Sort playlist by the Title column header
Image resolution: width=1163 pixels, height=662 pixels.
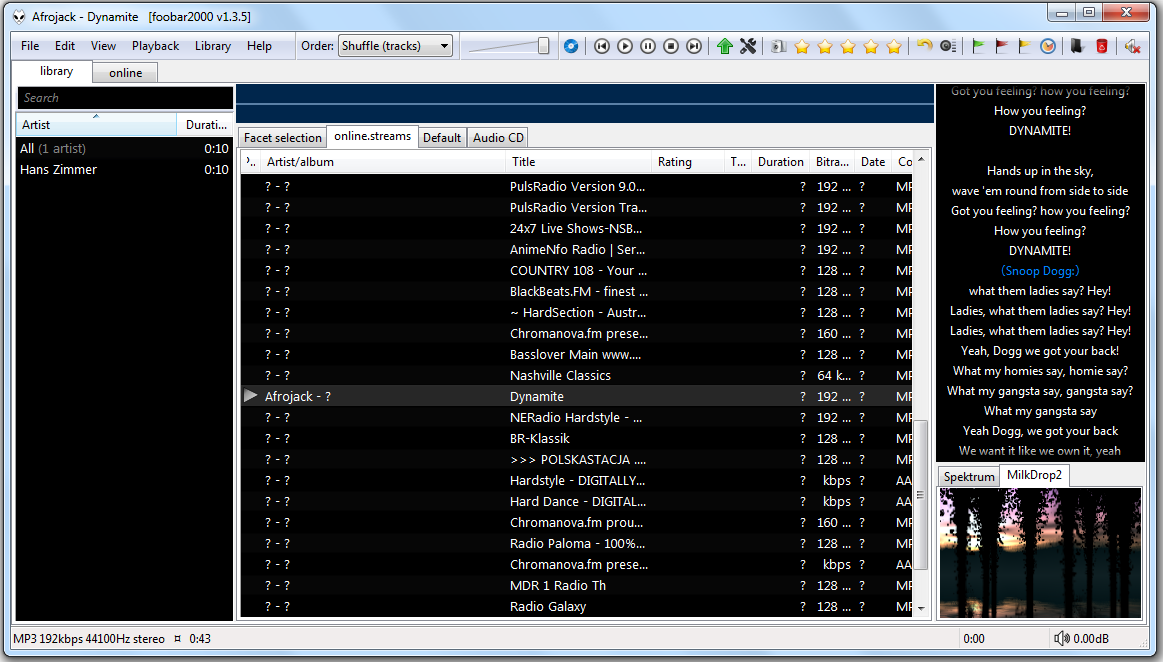tap(578, 162)
